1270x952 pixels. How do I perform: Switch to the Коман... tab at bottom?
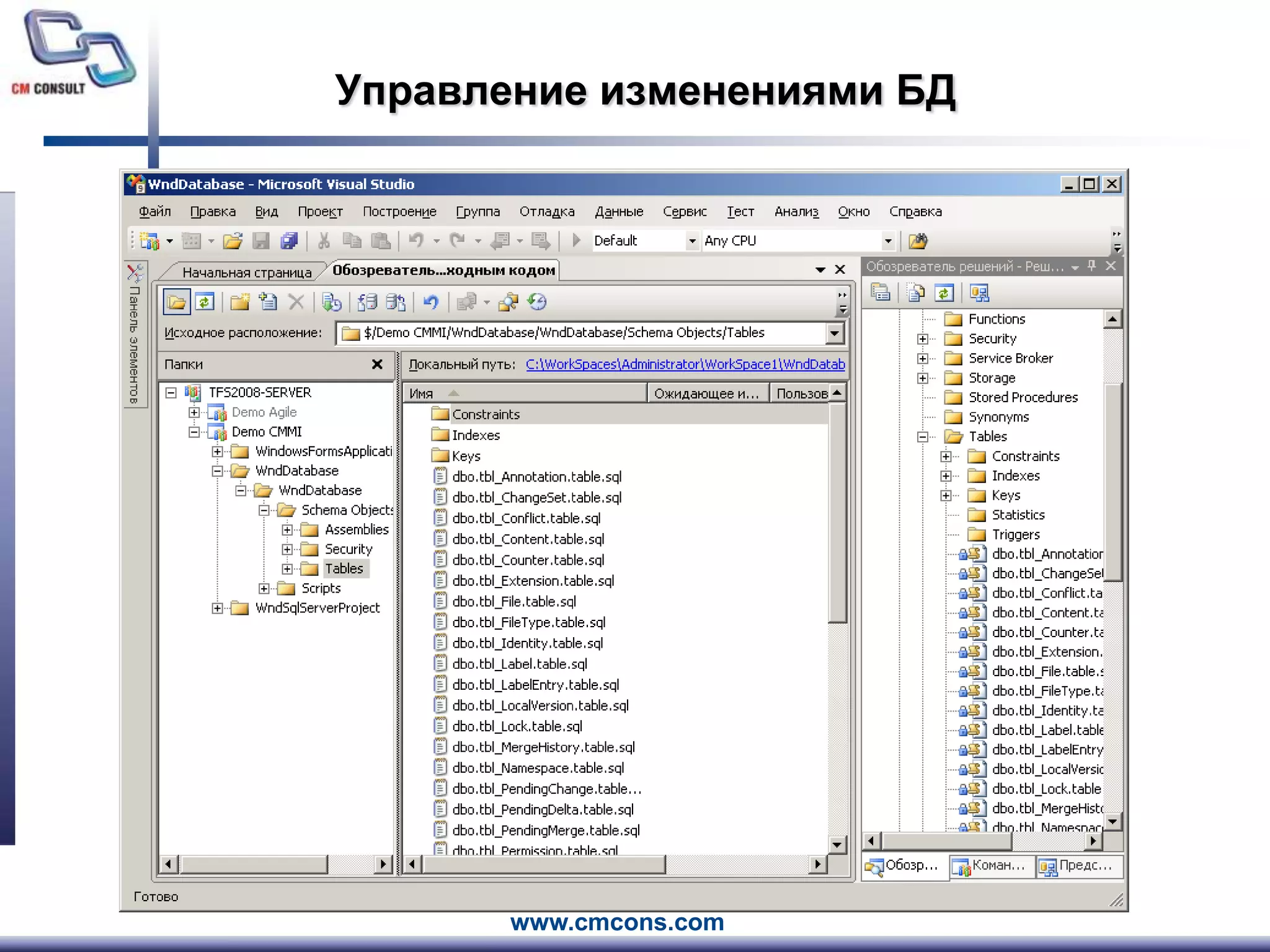tap(992, 865)
